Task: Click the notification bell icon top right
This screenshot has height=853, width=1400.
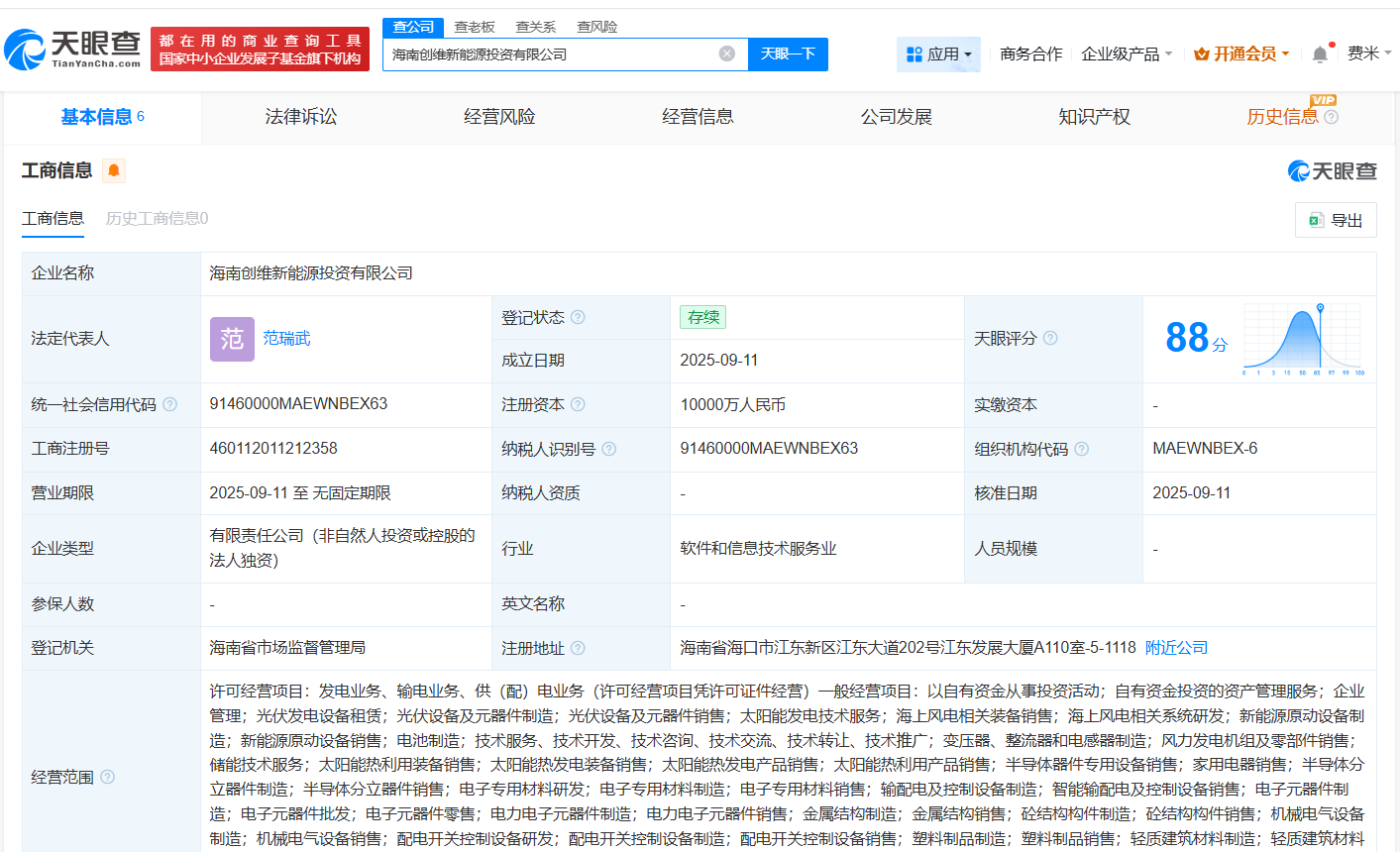Action: click(1319, 53)
